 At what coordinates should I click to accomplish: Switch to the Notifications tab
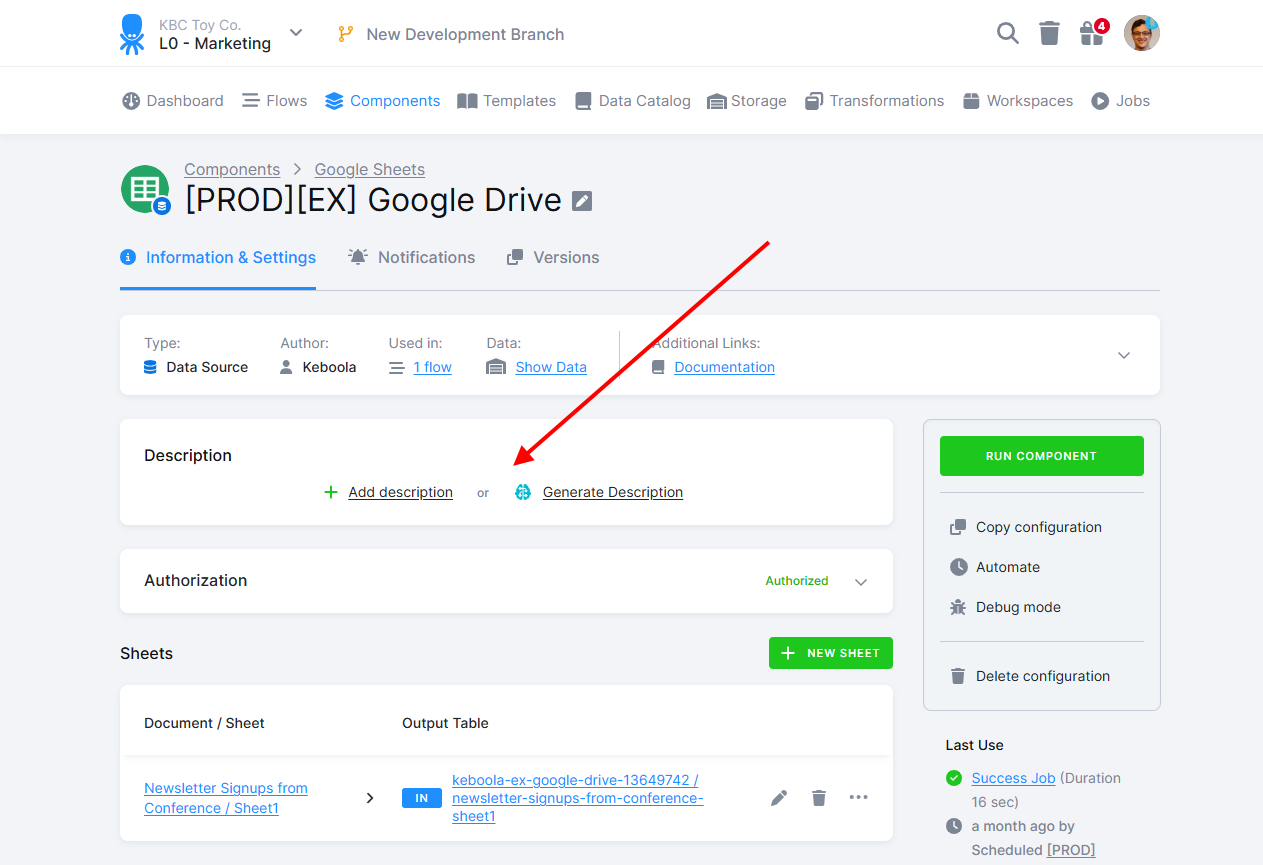tap(412, 257)
